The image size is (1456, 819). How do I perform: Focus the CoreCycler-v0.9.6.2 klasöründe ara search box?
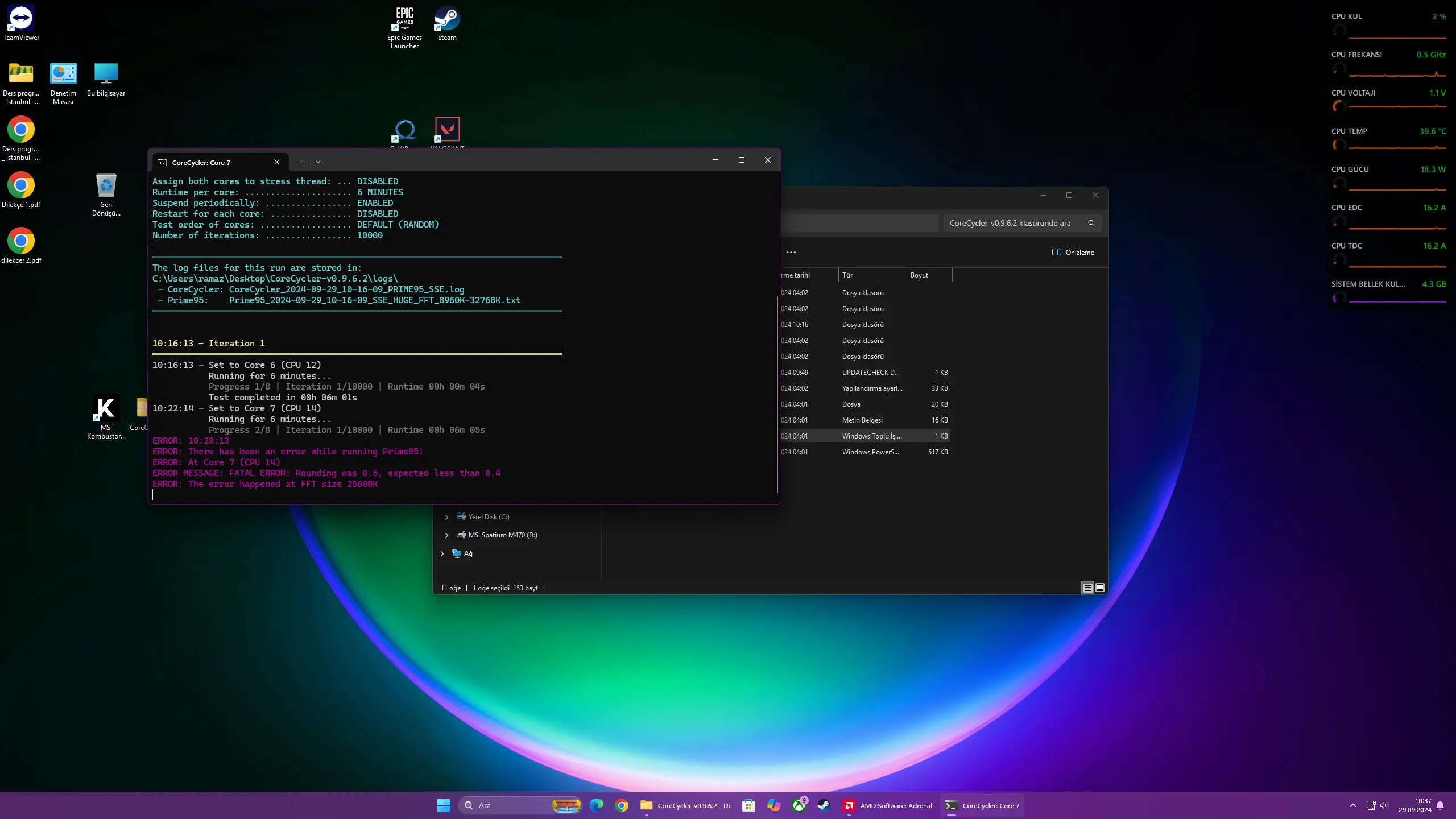[1023, 223]
